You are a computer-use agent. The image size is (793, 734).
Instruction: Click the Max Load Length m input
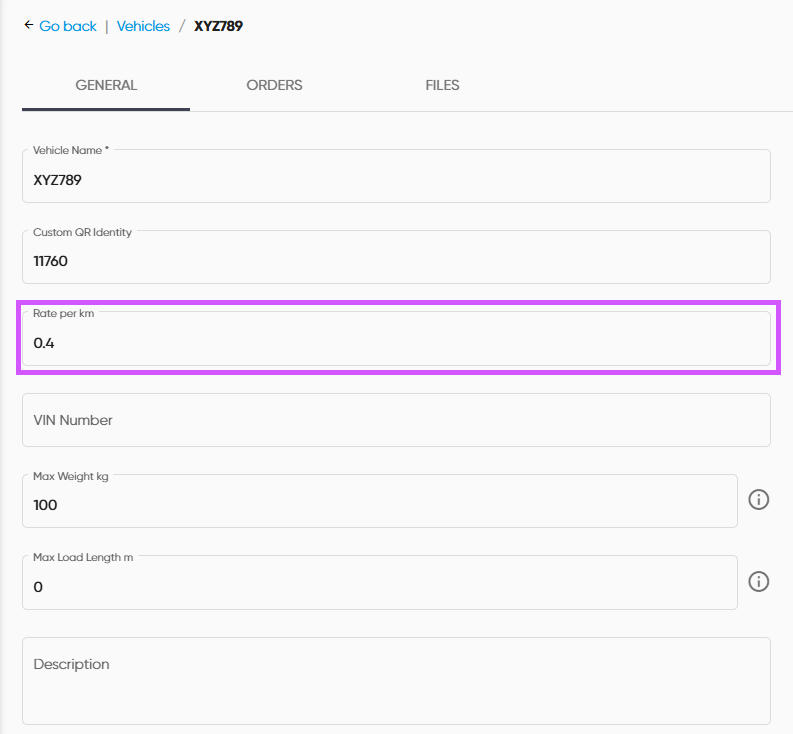pyautogui.click(x=380, y=587)
